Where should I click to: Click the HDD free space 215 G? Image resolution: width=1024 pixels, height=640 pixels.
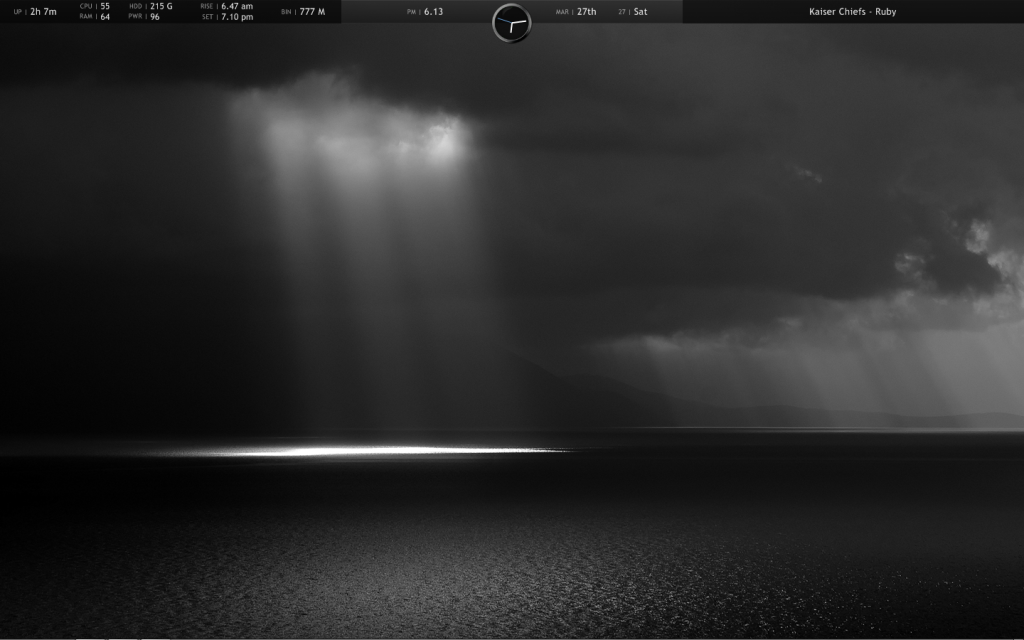click(161, 6)
